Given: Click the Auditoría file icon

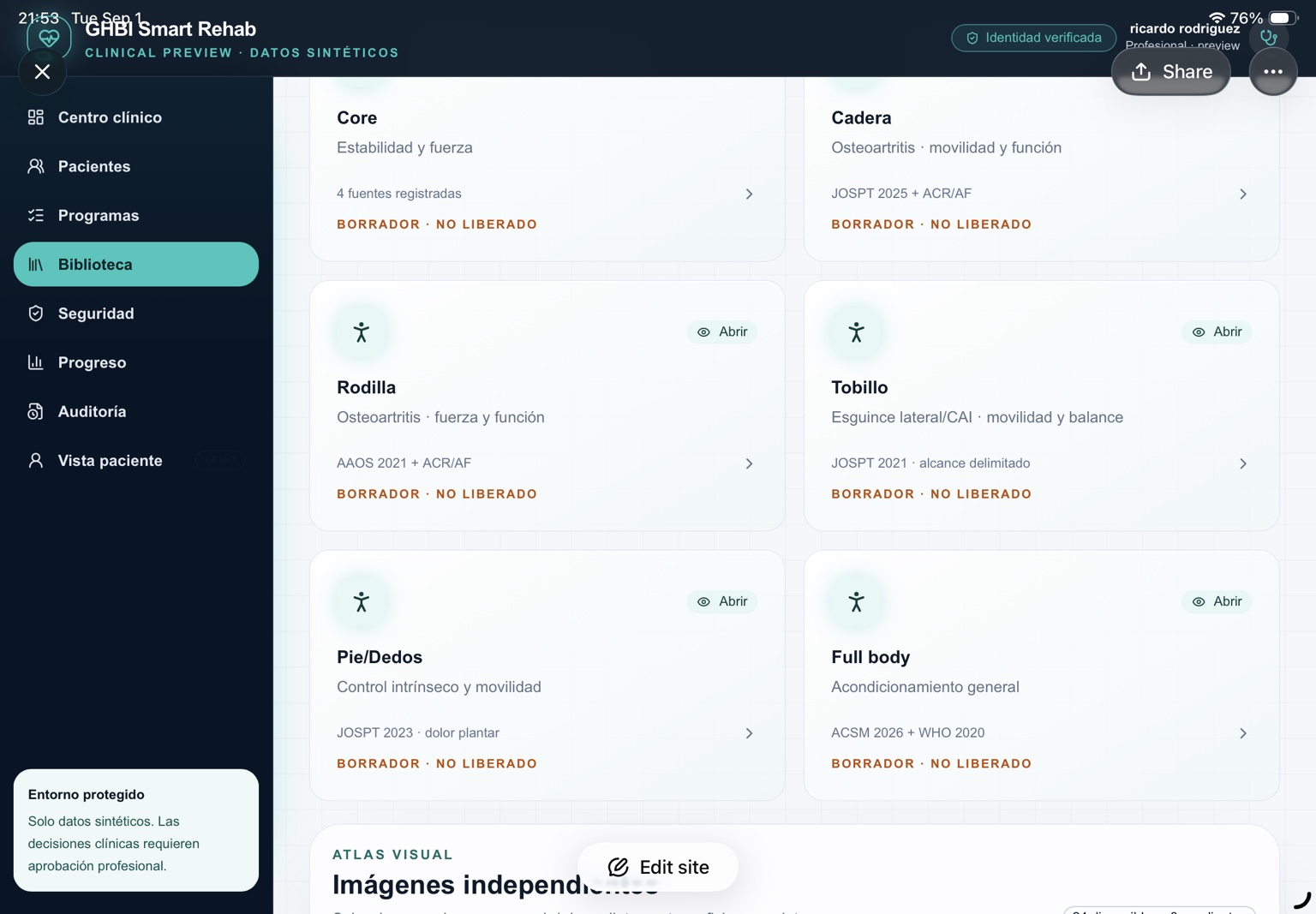Looking at the screenshot, I should 35,412.
